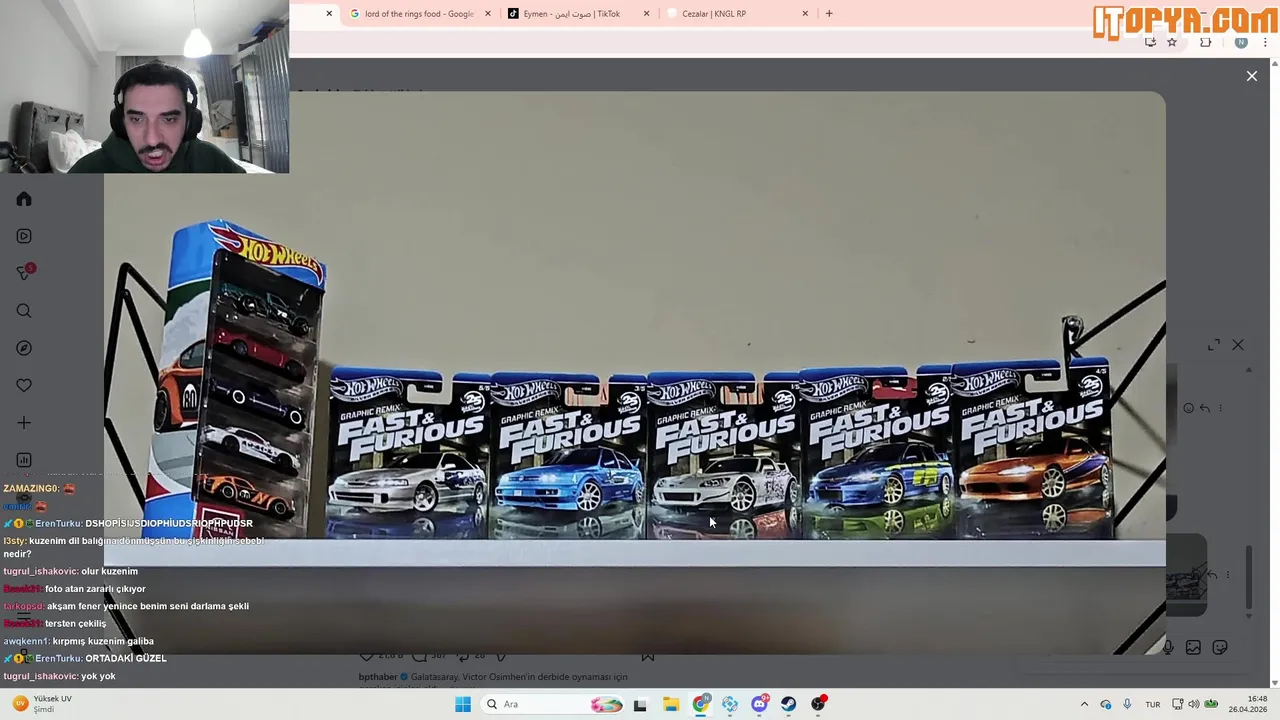Open Task View on the taskbar
1280x720 pixels.
pos(640,704)
